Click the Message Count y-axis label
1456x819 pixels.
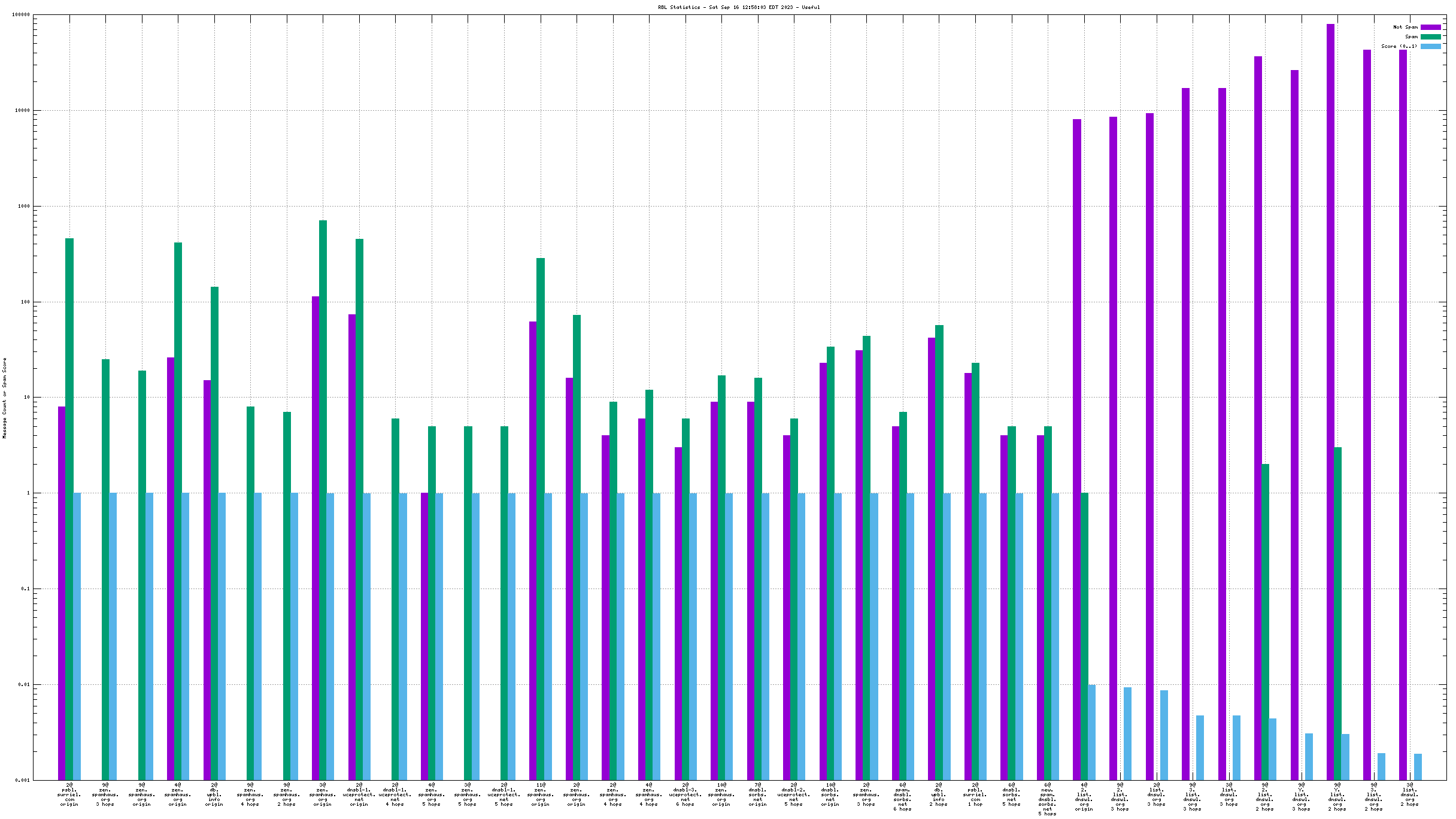[x=5, y=398]
